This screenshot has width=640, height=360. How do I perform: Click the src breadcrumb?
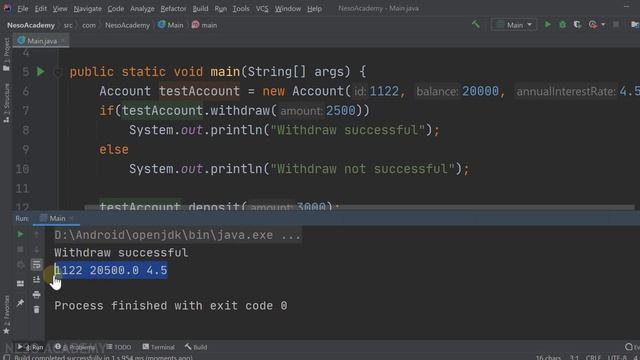pos(68,25)
